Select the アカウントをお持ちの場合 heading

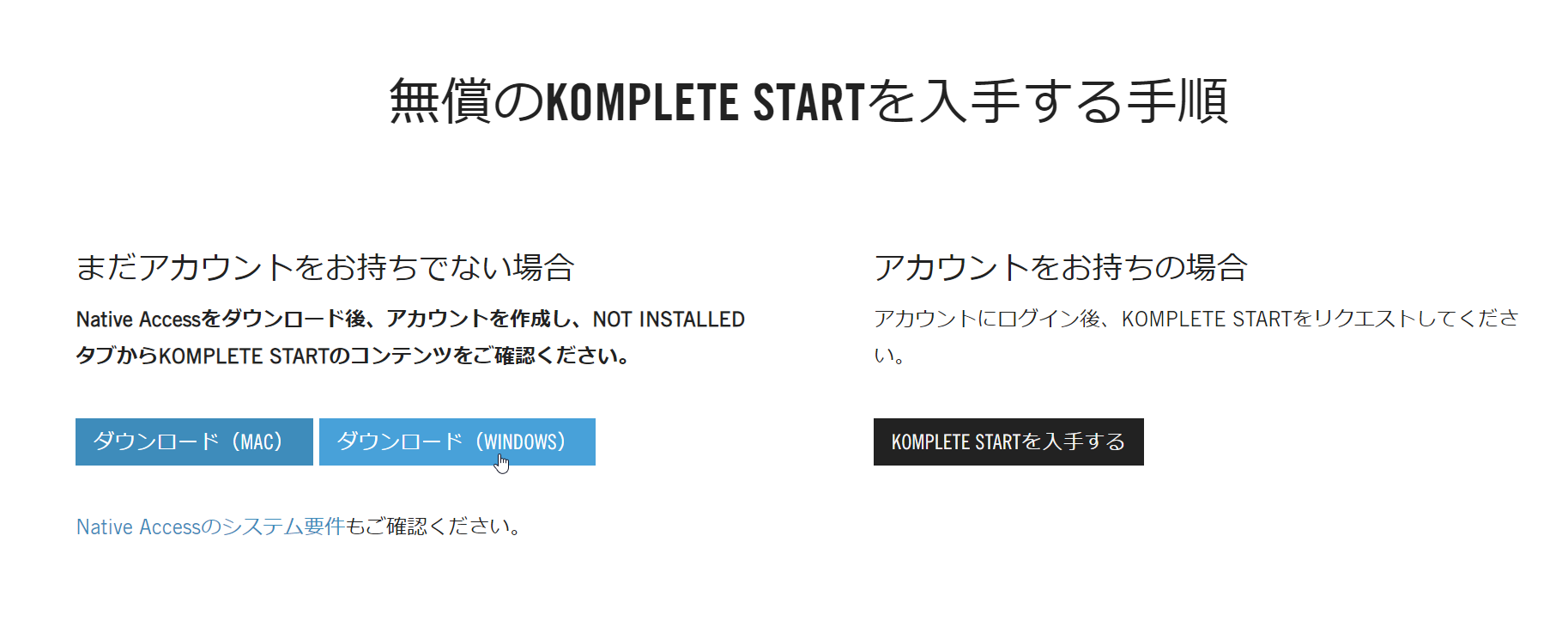[x=1060, y=267]
